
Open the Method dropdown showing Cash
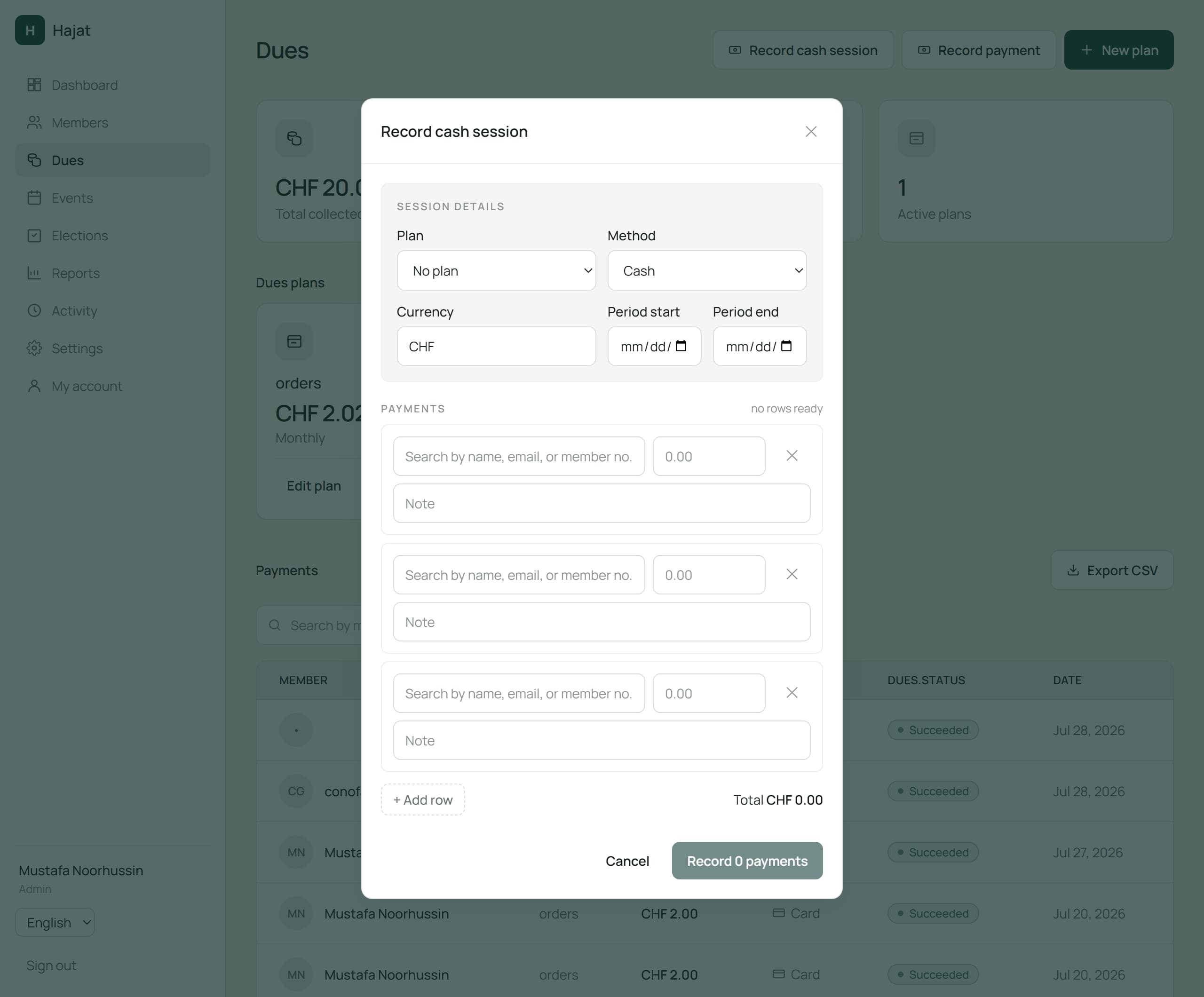[x=706, y=270]
